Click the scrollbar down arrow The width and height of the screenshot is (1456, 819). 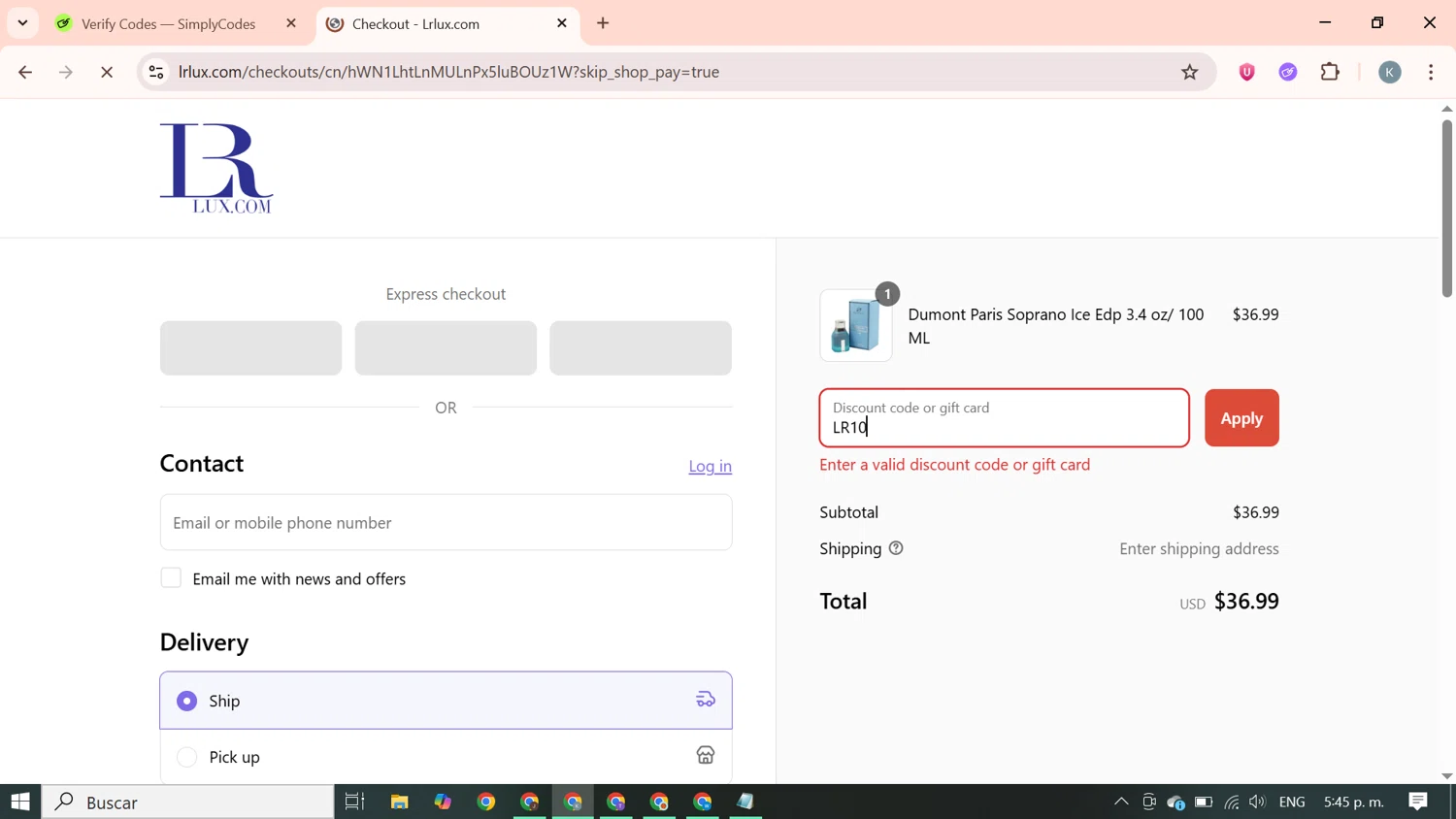pyautogui.click(x=1446, y=776)
